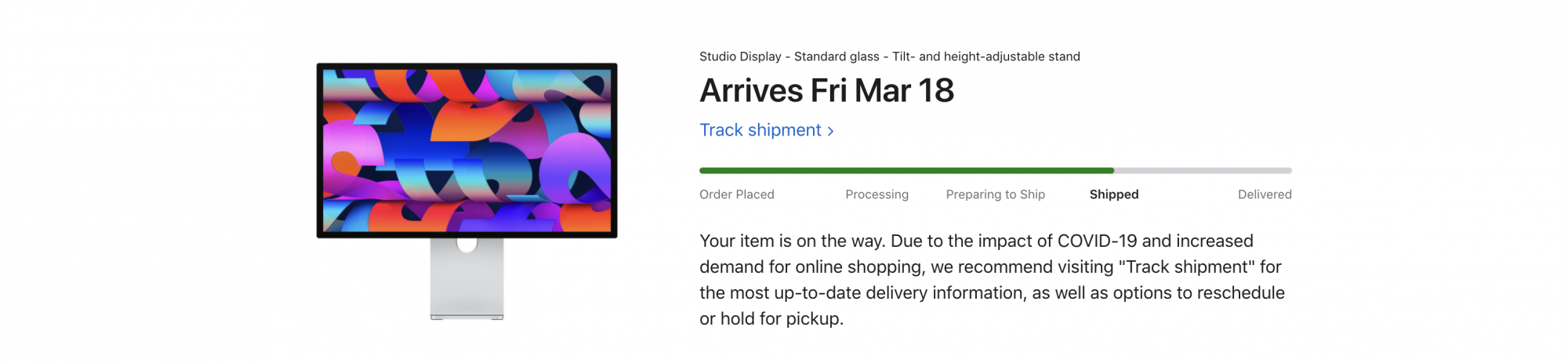This screenshot has width=1568, height=363.
Task: Click the "or hold for pickup" text
Action: (x=771, y=319)
